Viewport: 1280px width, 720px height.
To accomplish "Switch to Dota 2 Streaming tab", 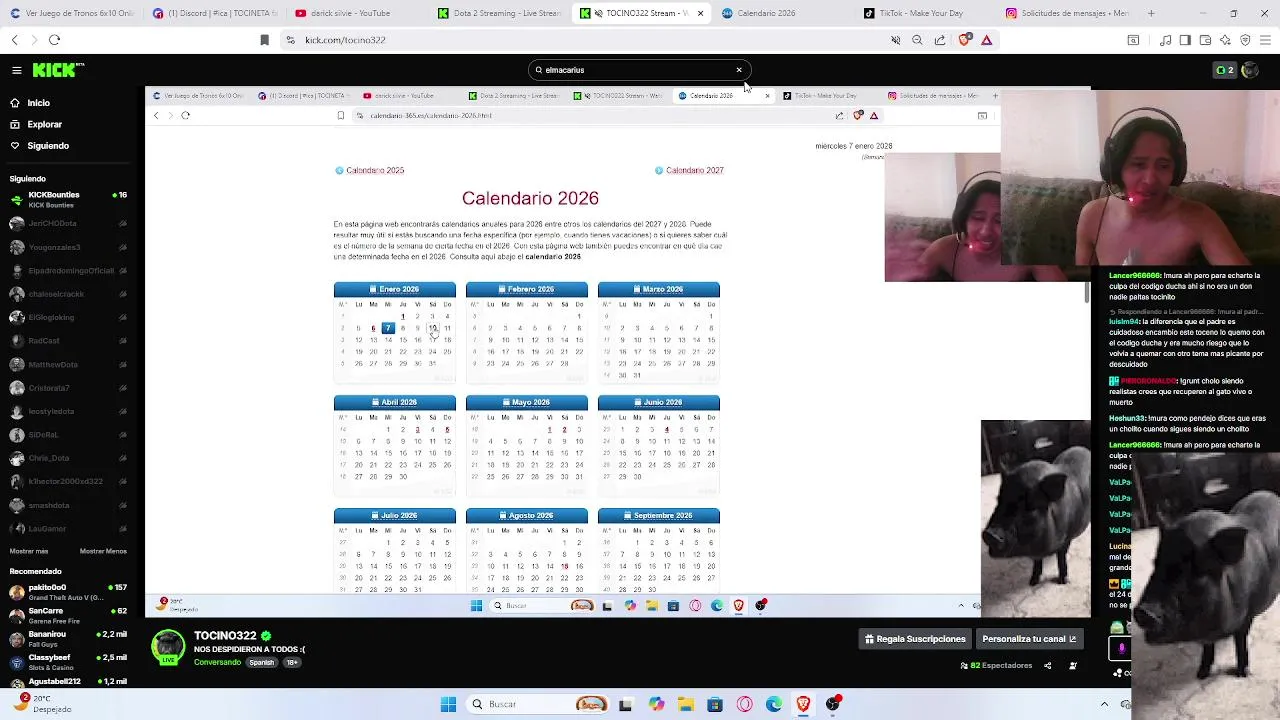I will click(500, 13).
